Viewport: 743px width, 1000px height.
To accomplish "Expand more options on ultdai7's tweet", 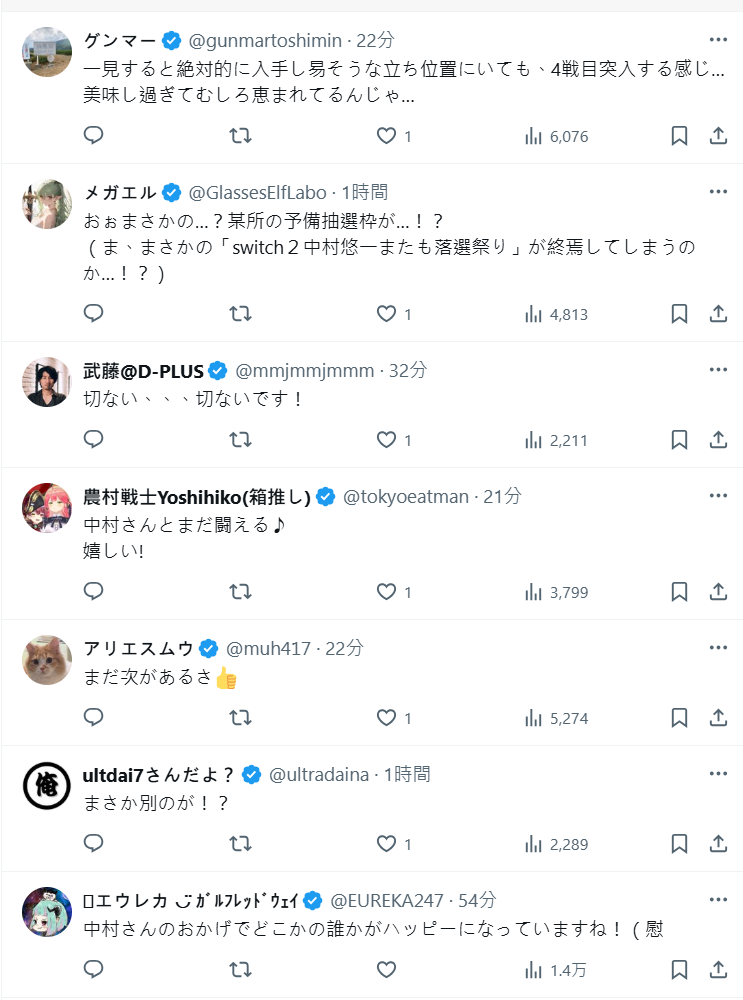I will tap(718, 774).
